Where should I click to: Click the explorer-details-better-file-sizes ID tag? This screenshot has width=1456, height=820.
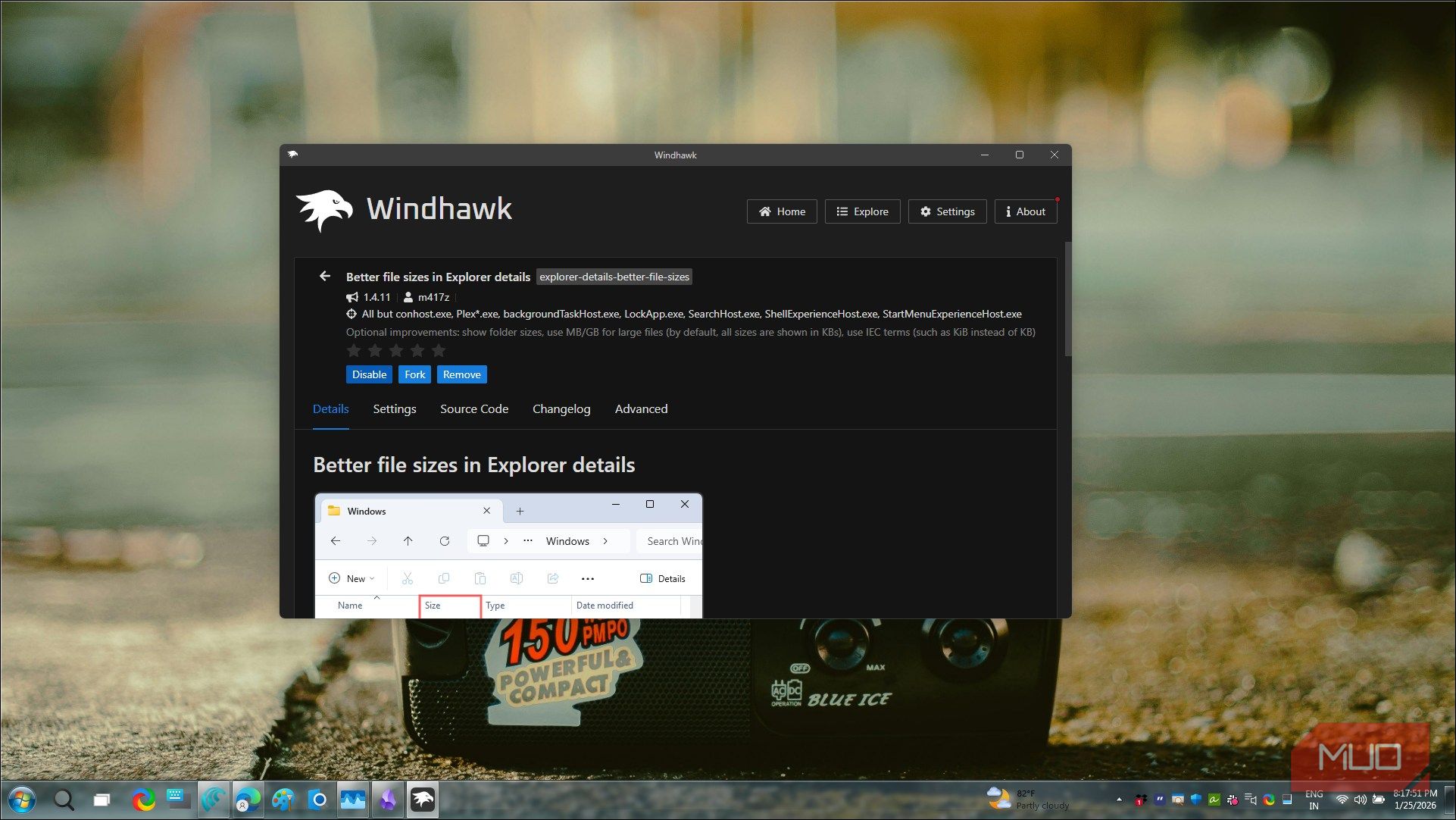[614, 277]
